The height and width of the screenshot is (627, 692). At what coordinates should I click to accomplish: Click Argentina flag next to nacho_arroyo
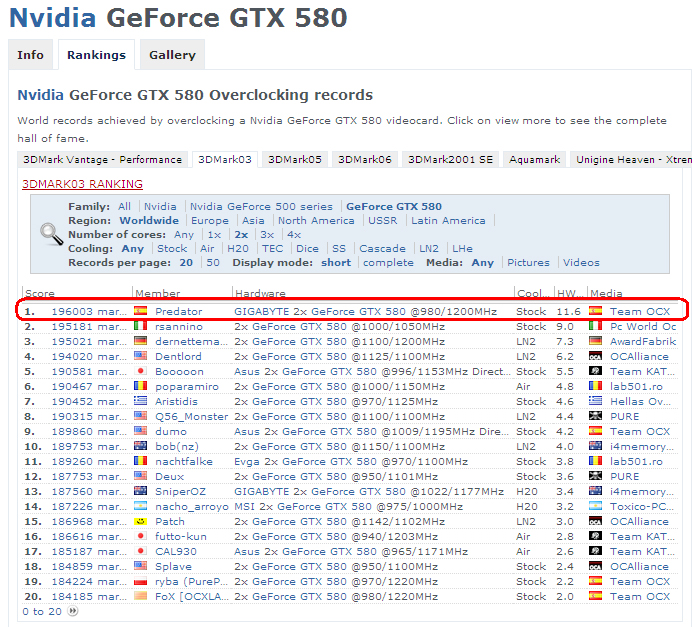pyautogui.click(x=142, y=507)
